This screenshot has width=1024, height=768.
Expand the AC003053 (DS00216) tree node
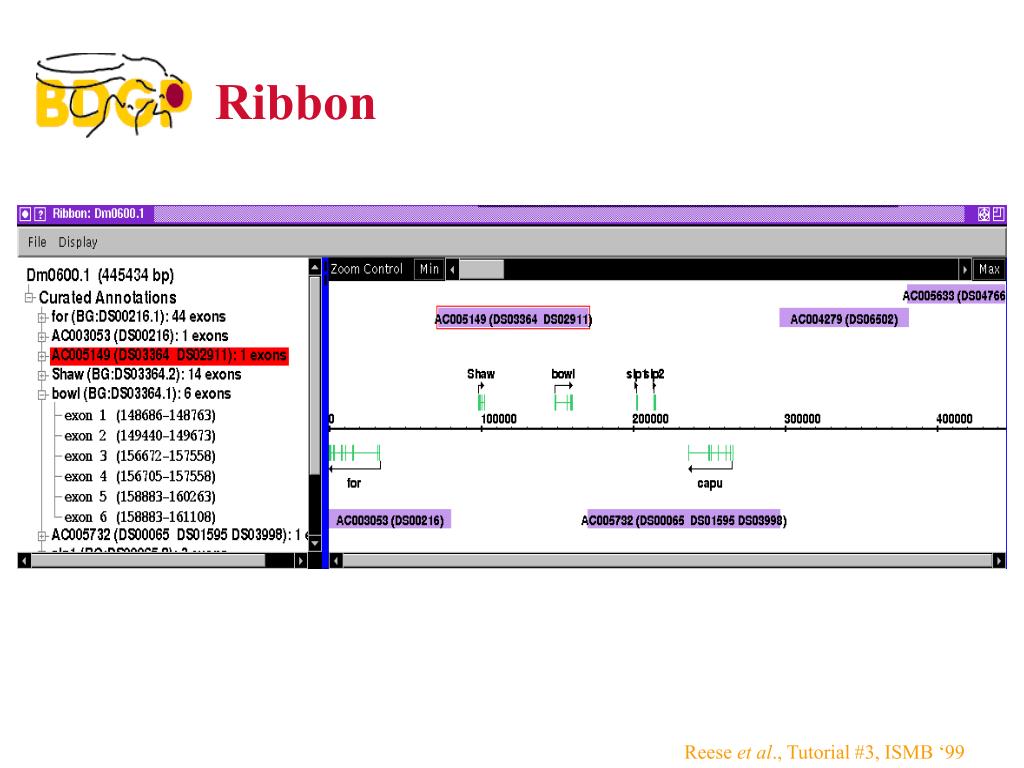tap(42, 337)
